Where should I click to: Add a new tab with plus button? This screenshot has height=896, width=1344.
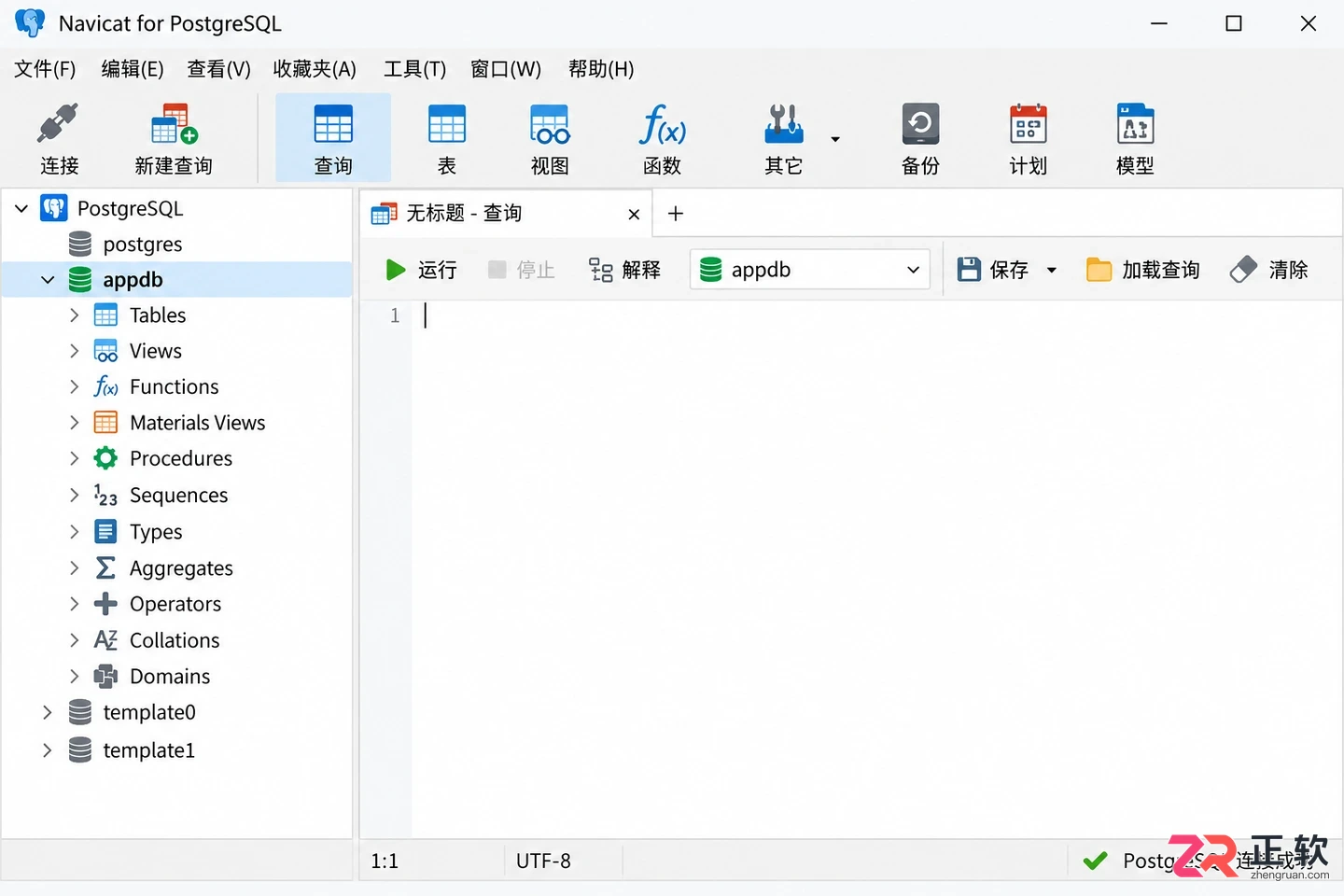(x=676, y=214)
